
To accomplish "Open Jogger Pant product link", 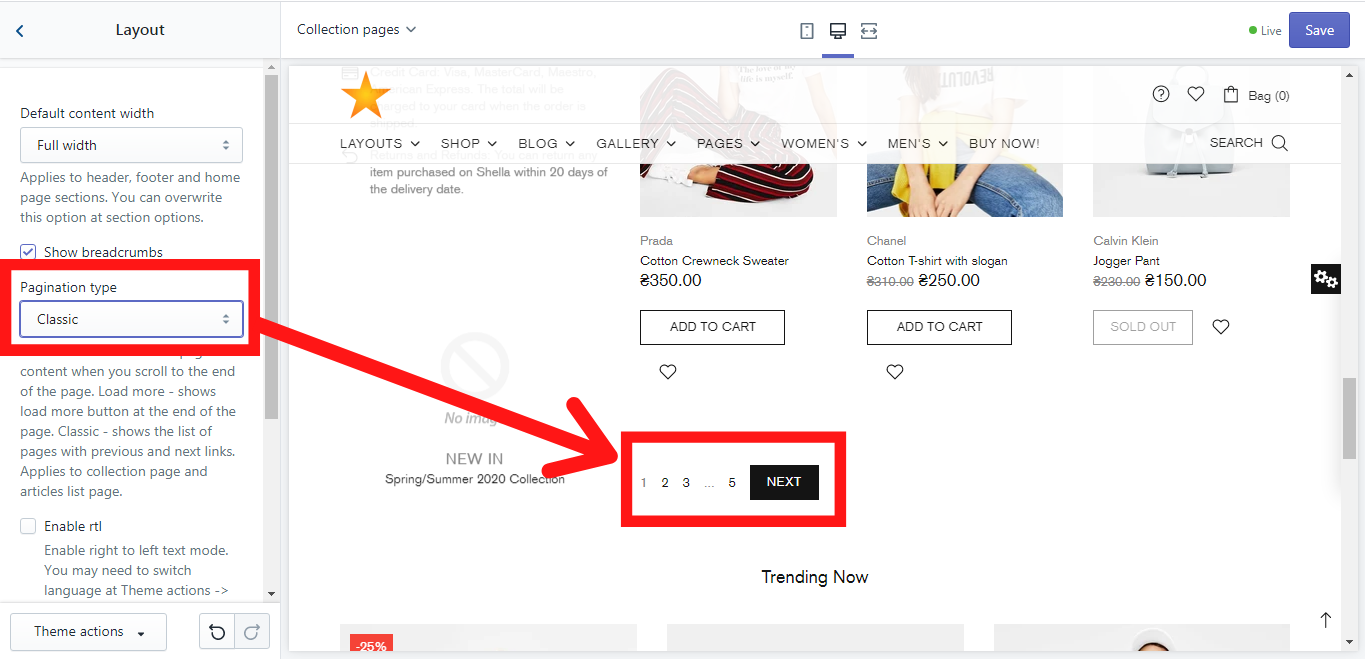I will pos(1127,261).
